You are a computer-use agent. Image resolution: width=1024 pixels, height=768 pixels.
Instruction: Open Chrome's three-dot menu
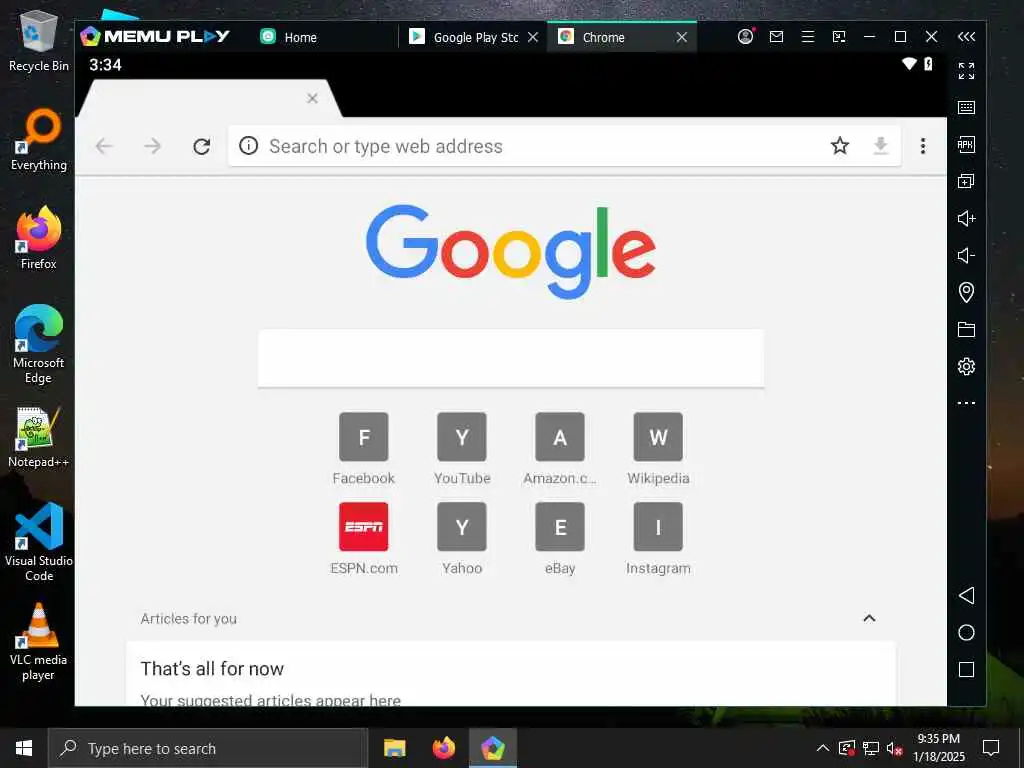[923, 146]
